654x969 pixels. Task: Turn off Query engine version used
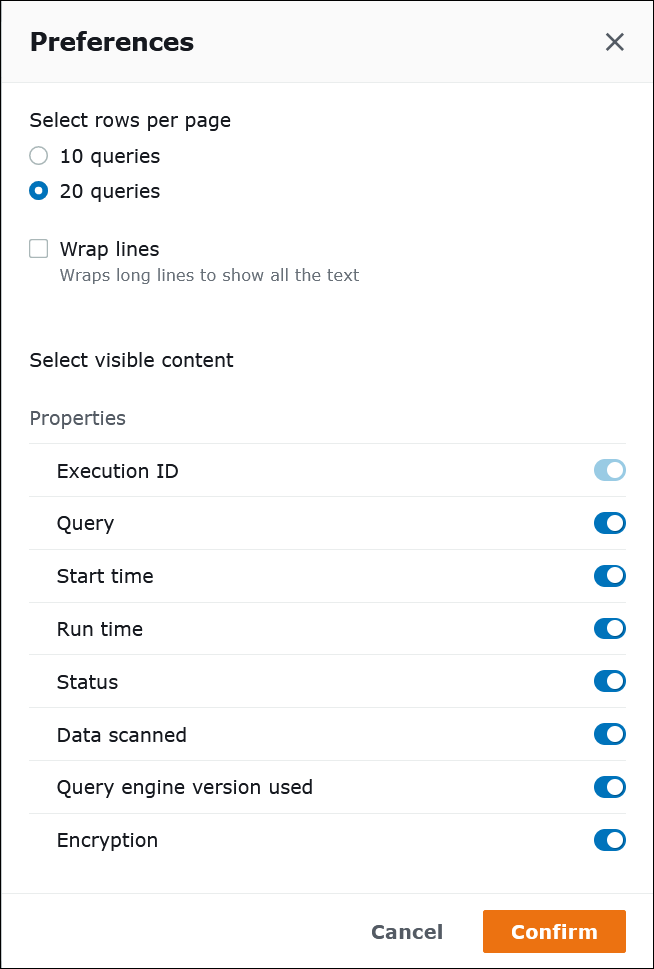(x=610, y=787)
